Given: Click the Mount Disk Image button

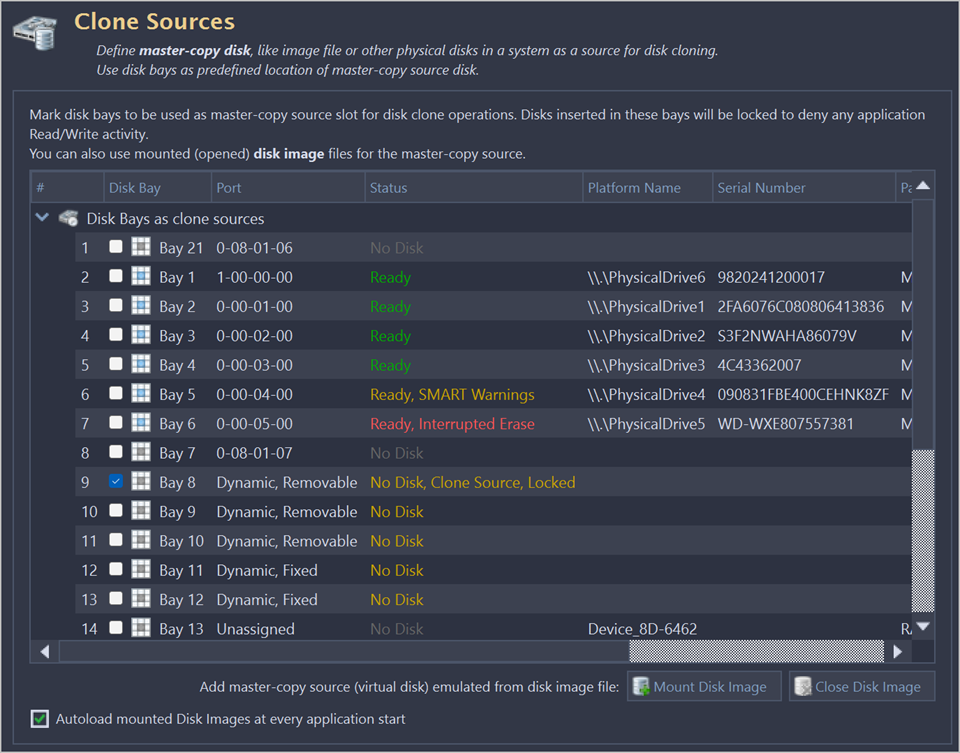Looking at the screenshot, I should point(704,687).
